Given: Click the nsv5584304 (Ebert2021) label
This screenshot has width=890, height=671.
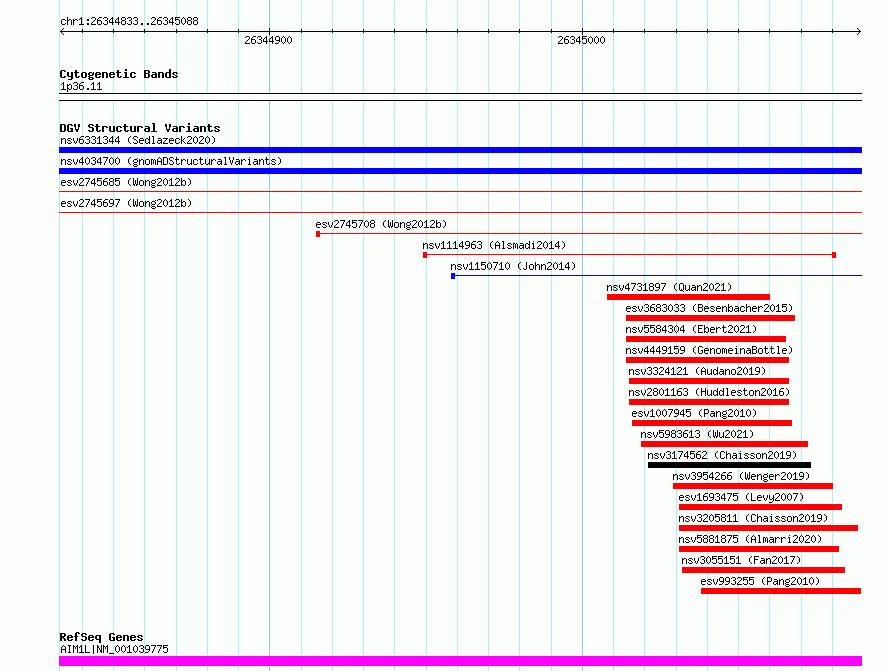Looking at the screenshot, I should pos(691,329).
